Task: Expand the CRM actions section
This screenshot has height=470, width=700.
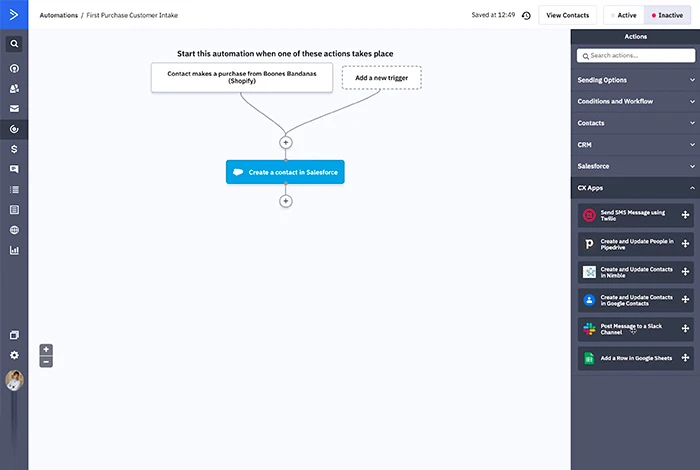Action: pyautogui.click(x=635, y=145)
